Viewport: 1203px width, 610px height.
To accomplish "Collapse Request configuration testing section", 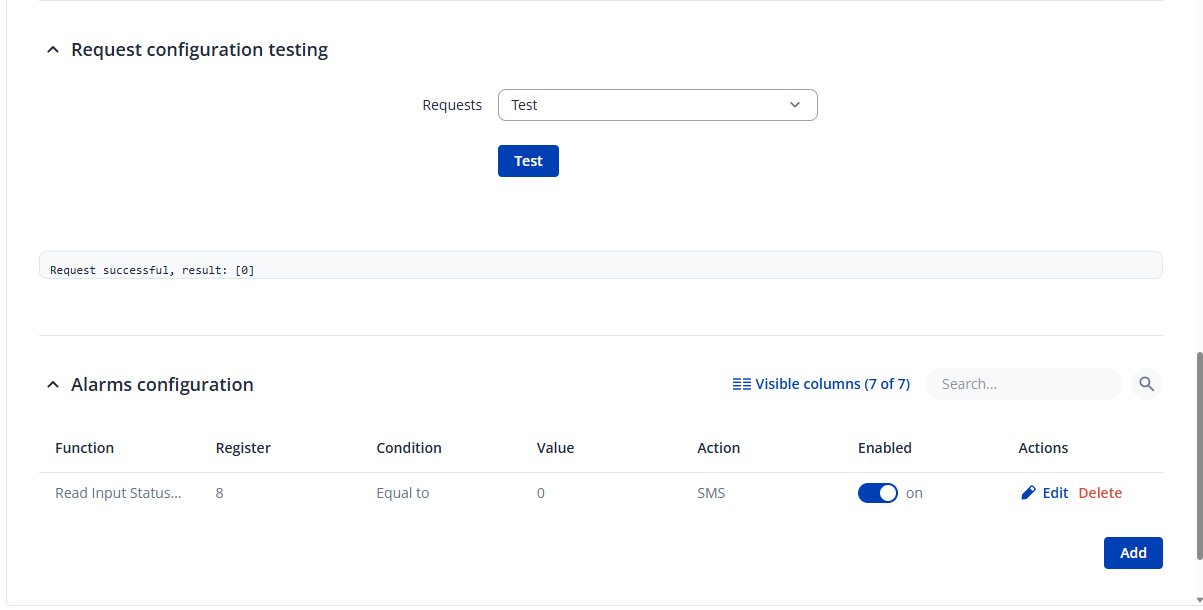I will tap(53, 50).
